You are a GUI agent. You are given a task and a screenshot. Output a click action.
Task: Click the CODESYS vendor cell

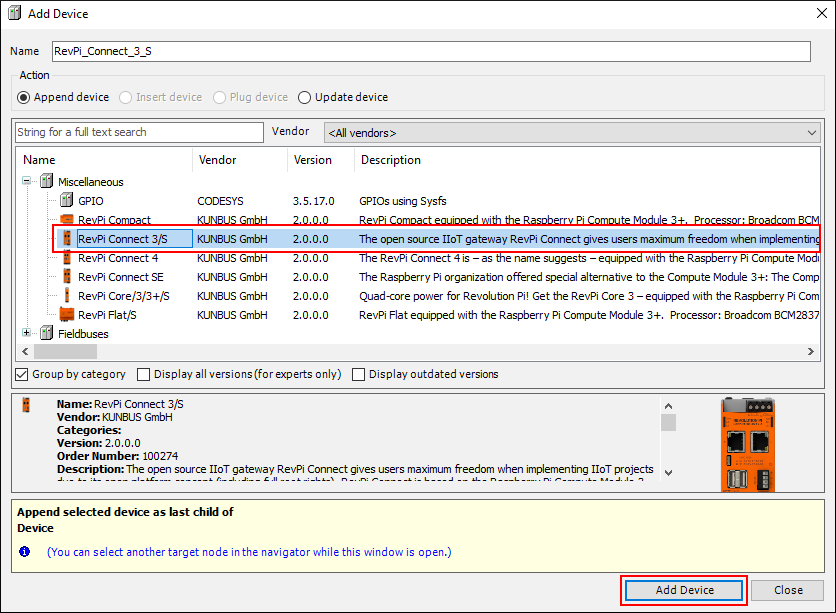[220, 201]
